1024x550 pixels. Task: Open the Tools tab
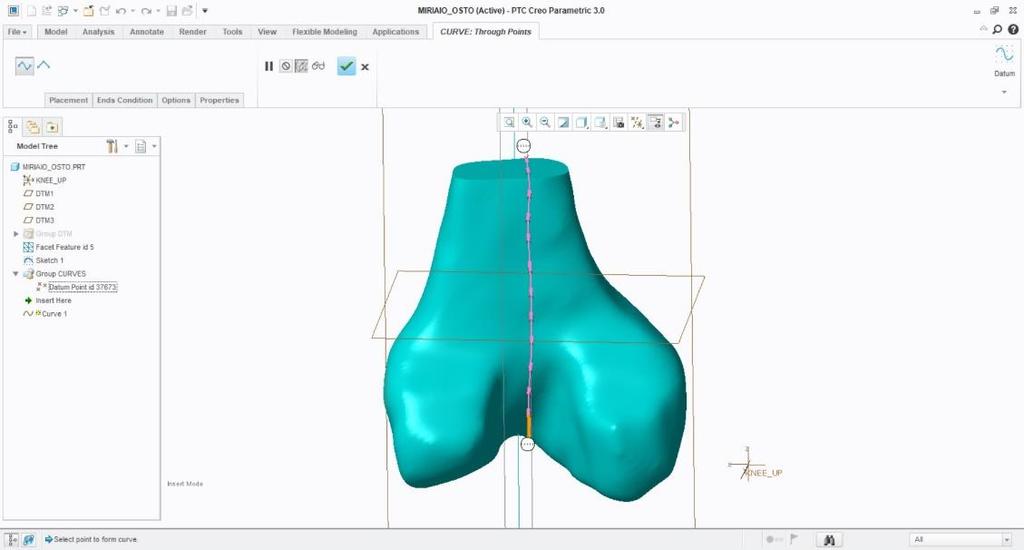232,31
